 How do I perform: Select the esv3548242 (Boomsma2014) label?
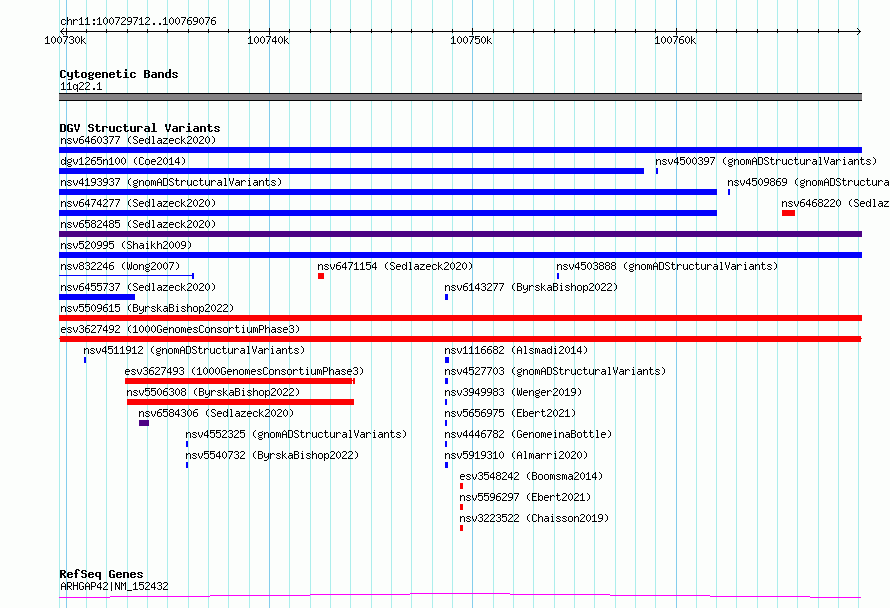click(x=531, y=476)
